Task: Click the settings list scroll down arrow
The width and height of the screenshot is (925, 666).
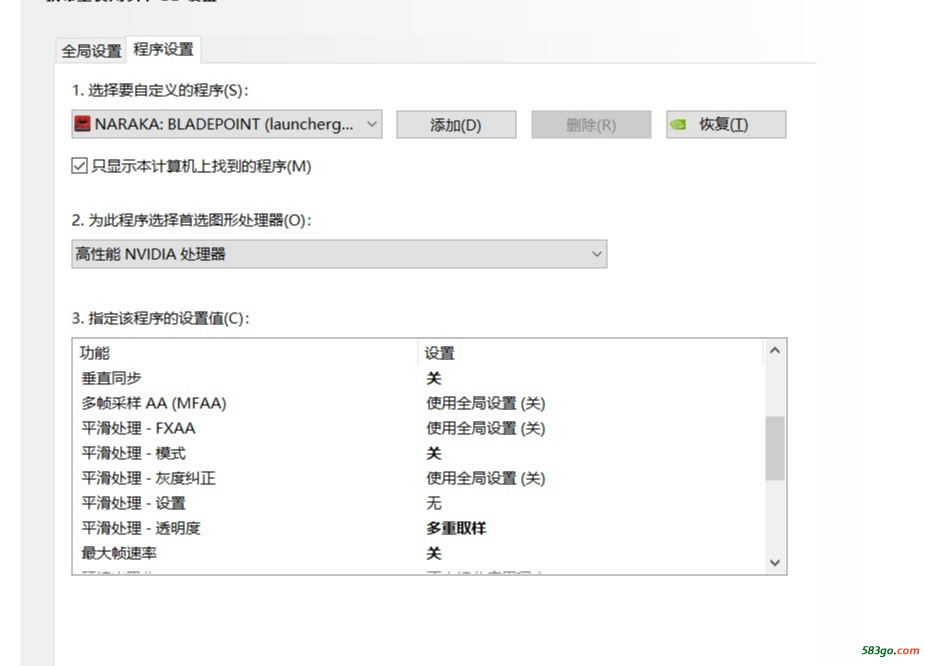Action: pos(775,563)
